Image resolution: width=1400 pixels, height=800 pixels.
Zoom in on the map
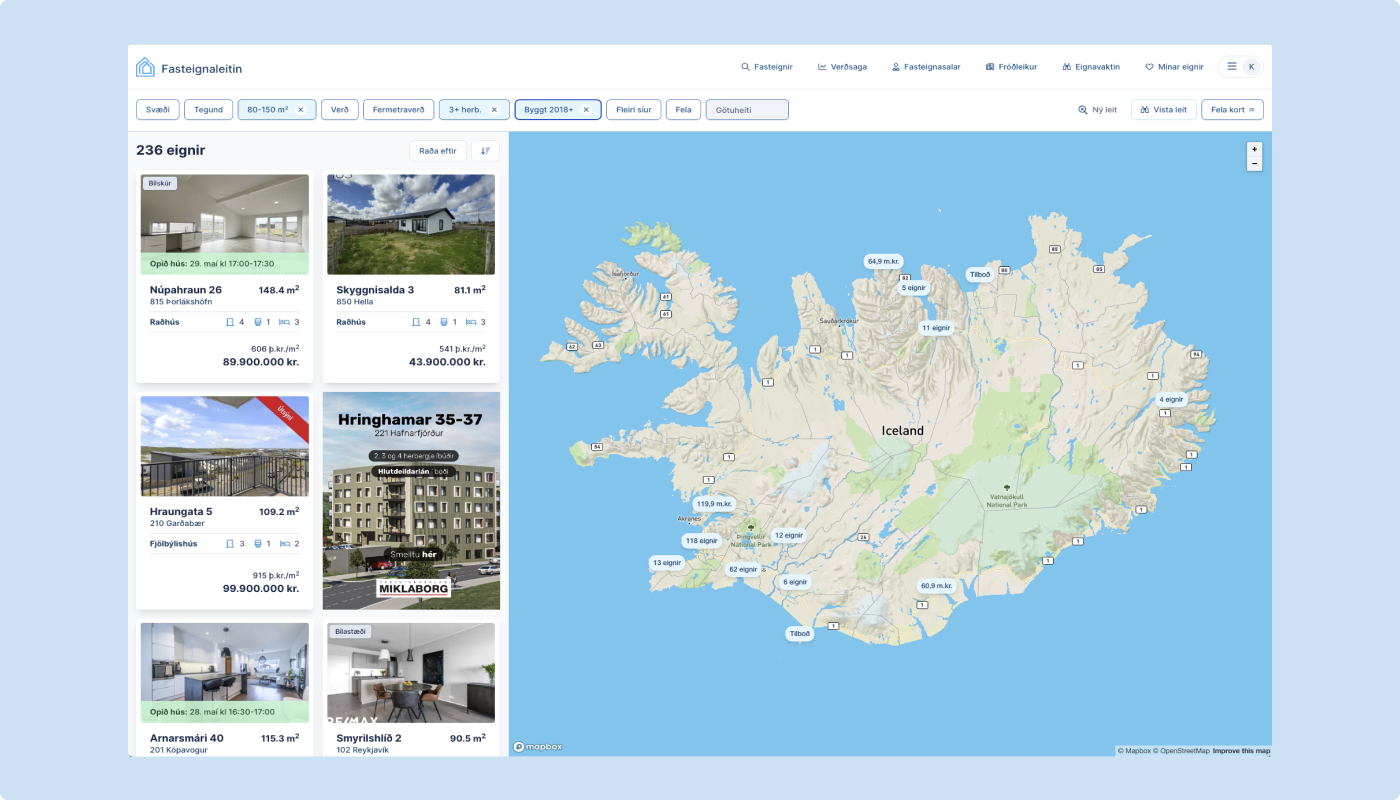tap(1254, 149)
